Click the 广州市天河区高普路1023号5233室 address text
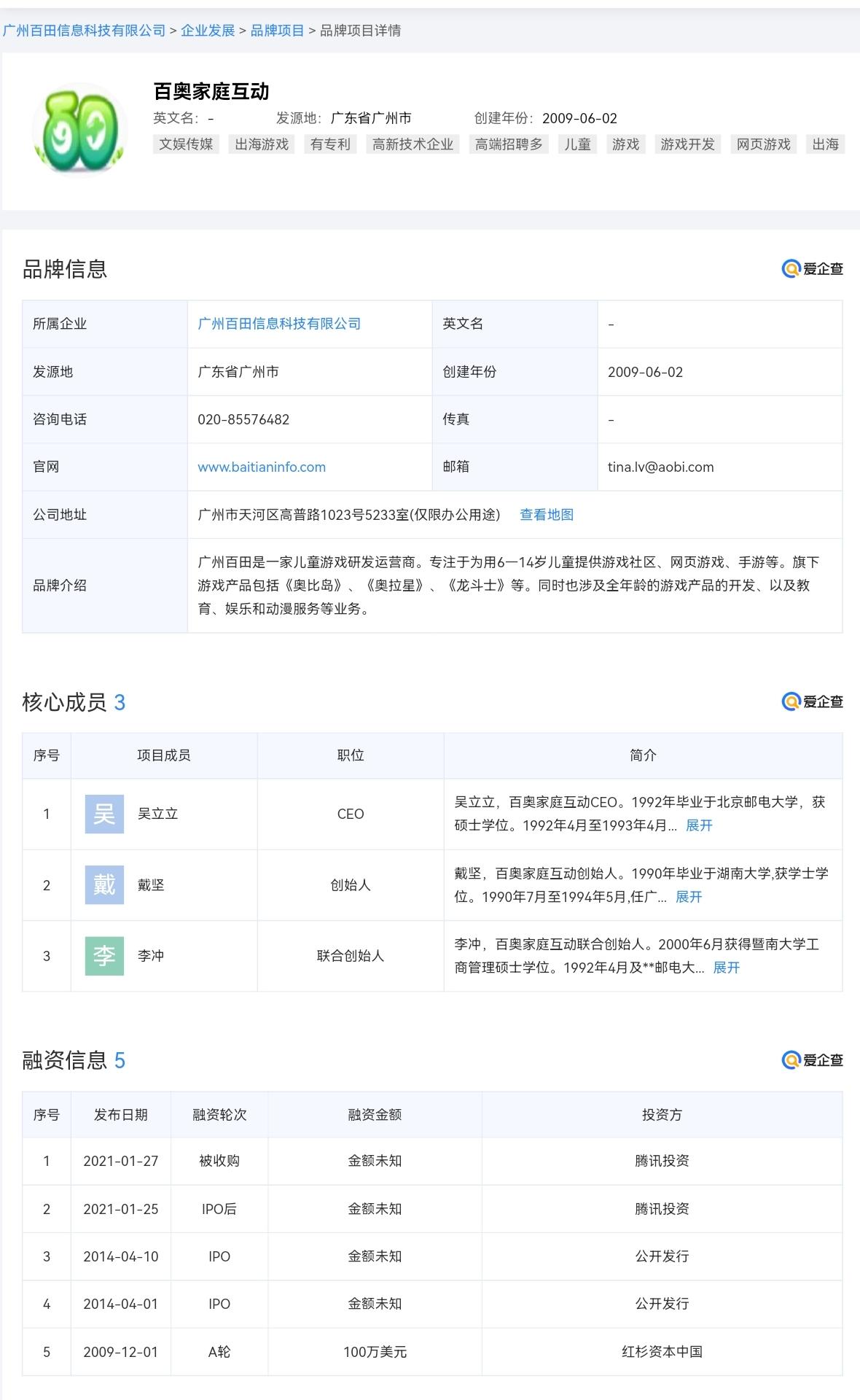This screenshot has height=1400, width=860. pos(349,515)
